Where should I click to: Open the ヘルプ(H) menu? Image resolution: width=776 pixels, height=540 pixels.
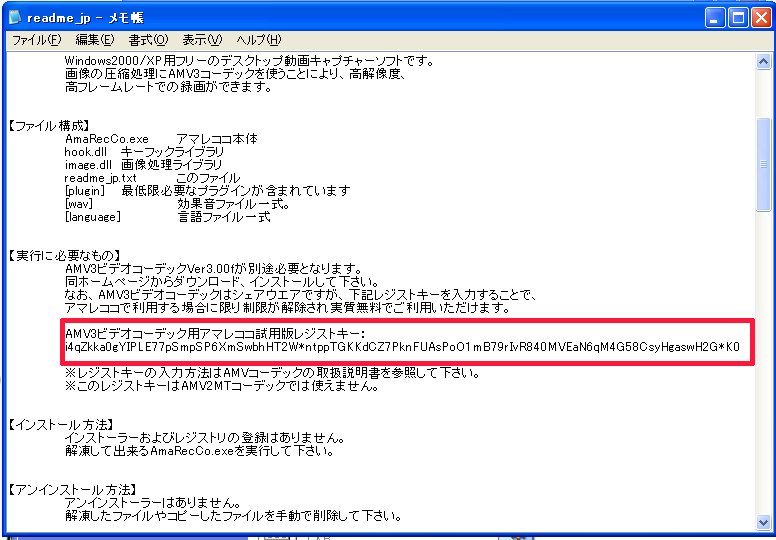click(258, 40)
